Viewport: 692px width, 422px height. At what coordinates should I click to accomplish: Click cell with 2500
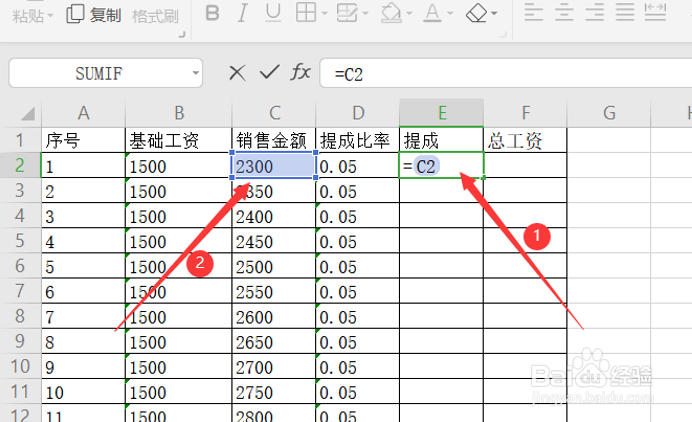274,266
